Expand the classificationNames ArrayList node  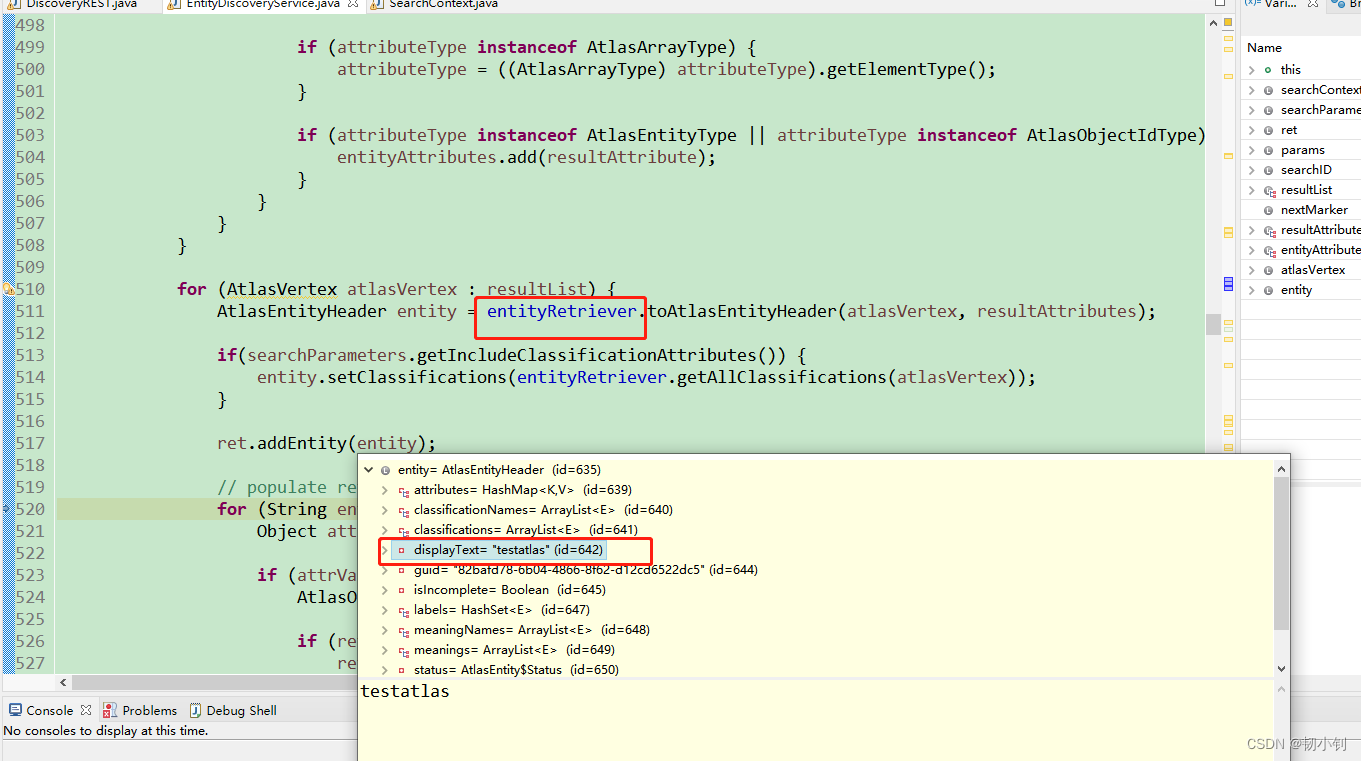(x=385, y=510)
